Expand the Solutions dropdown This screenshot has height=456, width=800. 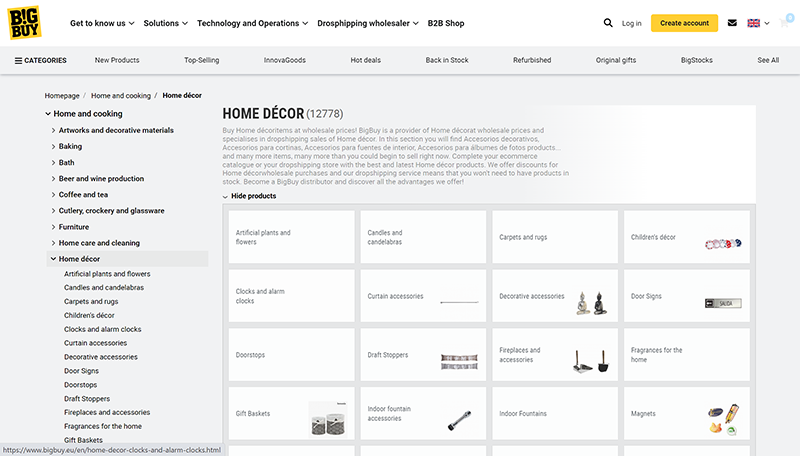coord(165,23)
